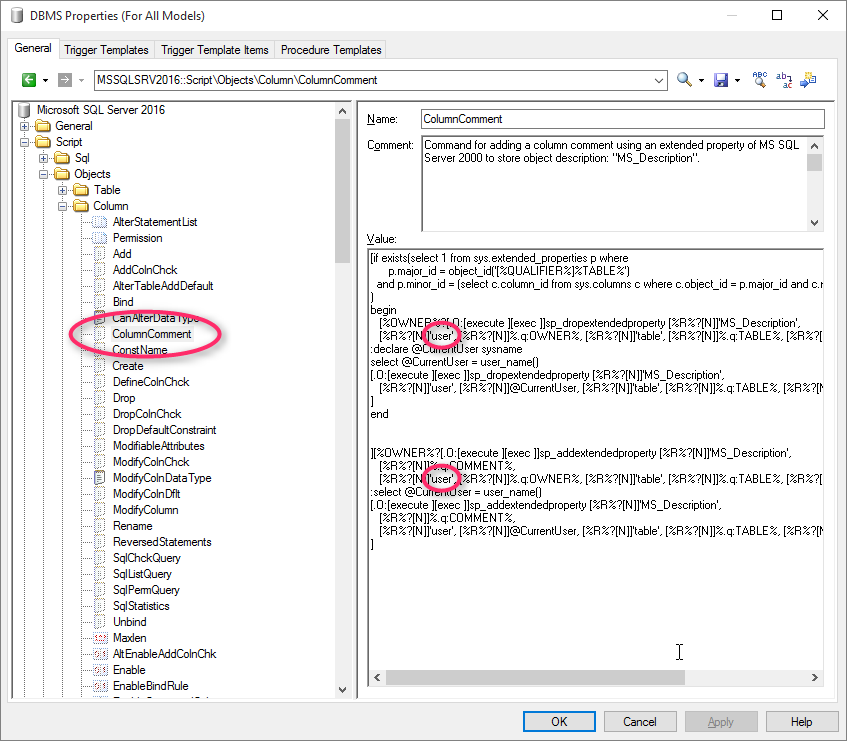Viewport: 847px width, 741px height.
Task: Open the Procedure Templates tab
Action: pyautogui.click(x=330, y=50)
